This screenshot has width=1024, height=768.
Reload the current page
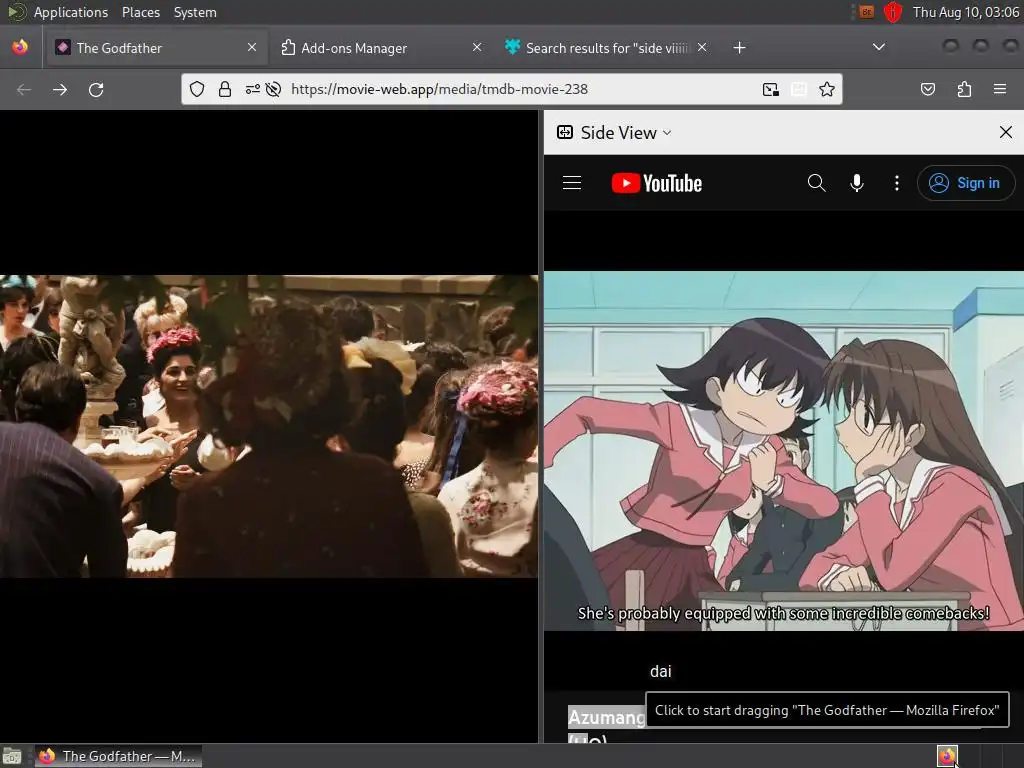96,89
